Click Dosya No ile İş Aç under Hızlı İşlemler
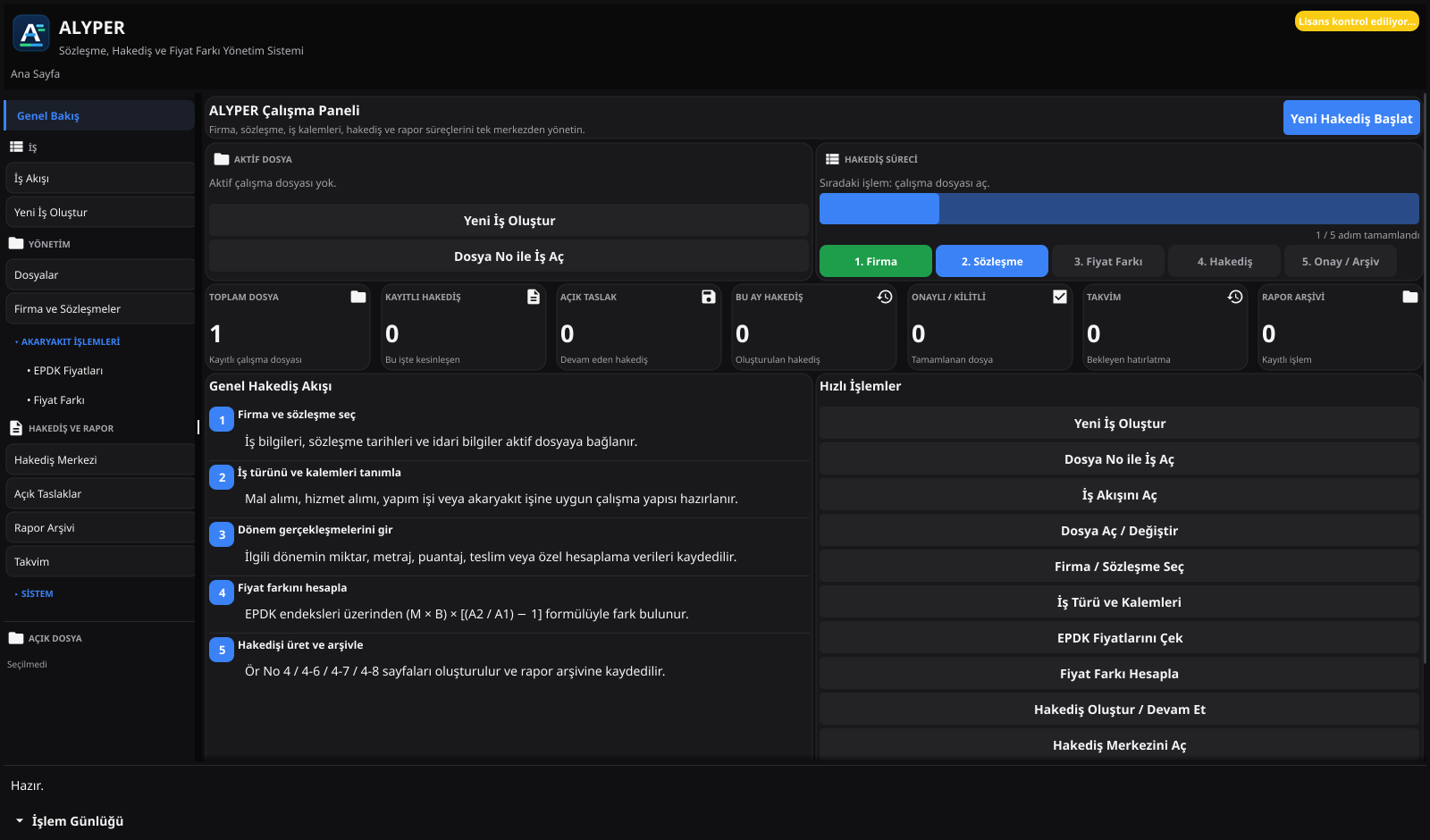The width and height of the screenshot is (1430, 840). pos(1119,459)
